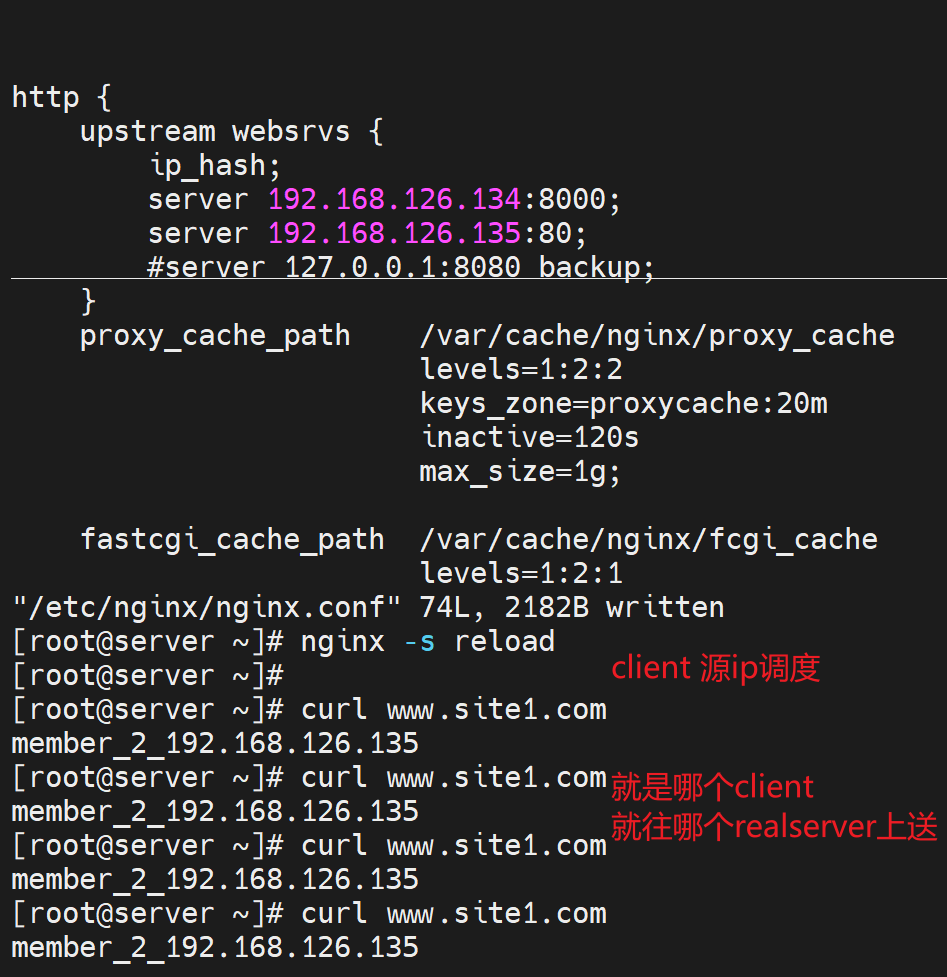Click the /var/cache/nginx/proxy_cache path

tap(657, 336)
